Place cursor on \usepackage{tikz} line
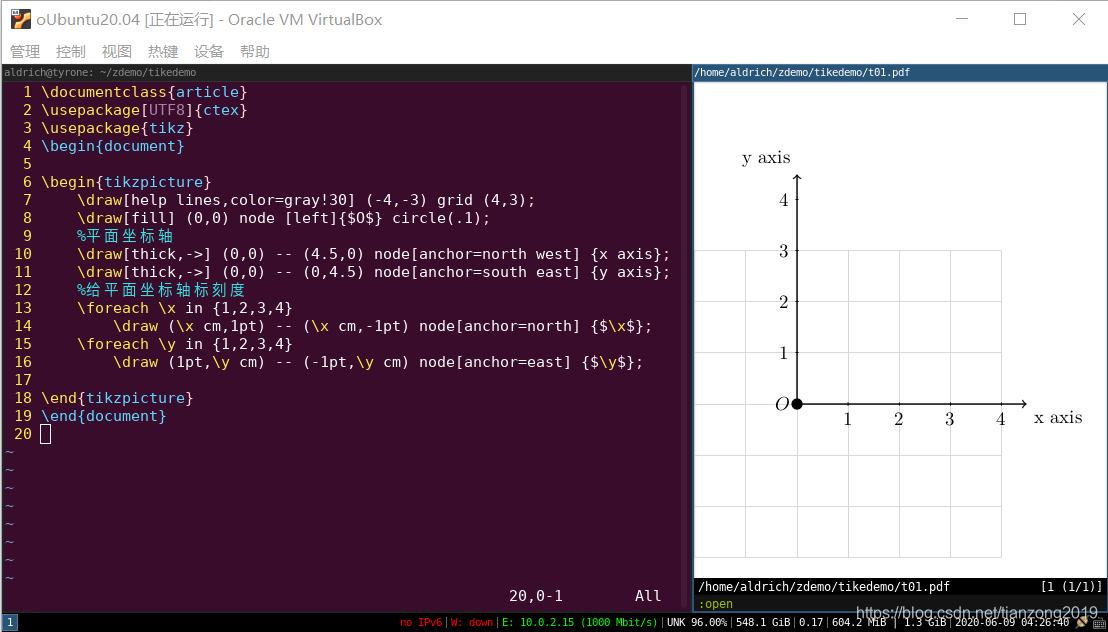Screen dimensions: 1108x632 [117, 128]
